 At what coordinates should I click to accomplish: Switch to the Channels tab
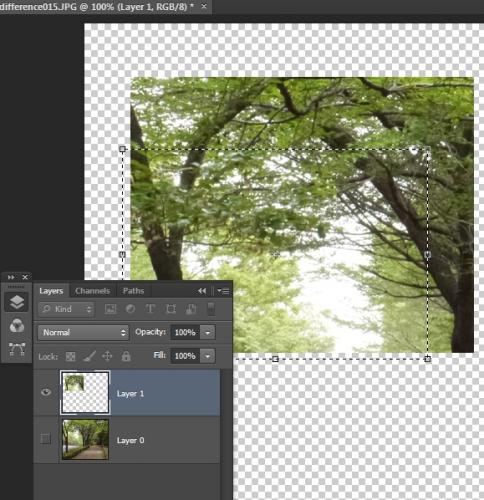point(92,291)
